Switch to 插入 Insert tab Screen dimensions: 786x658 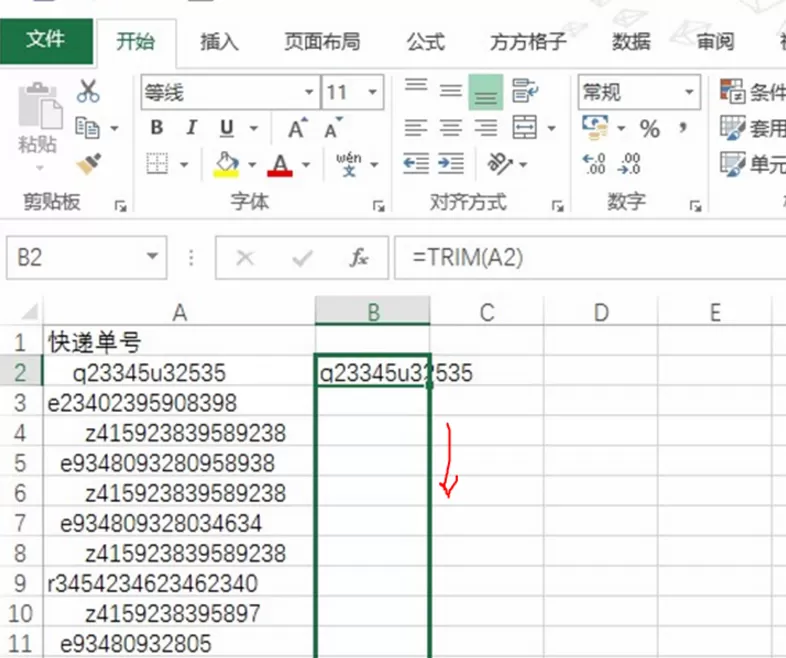point(220,42)
